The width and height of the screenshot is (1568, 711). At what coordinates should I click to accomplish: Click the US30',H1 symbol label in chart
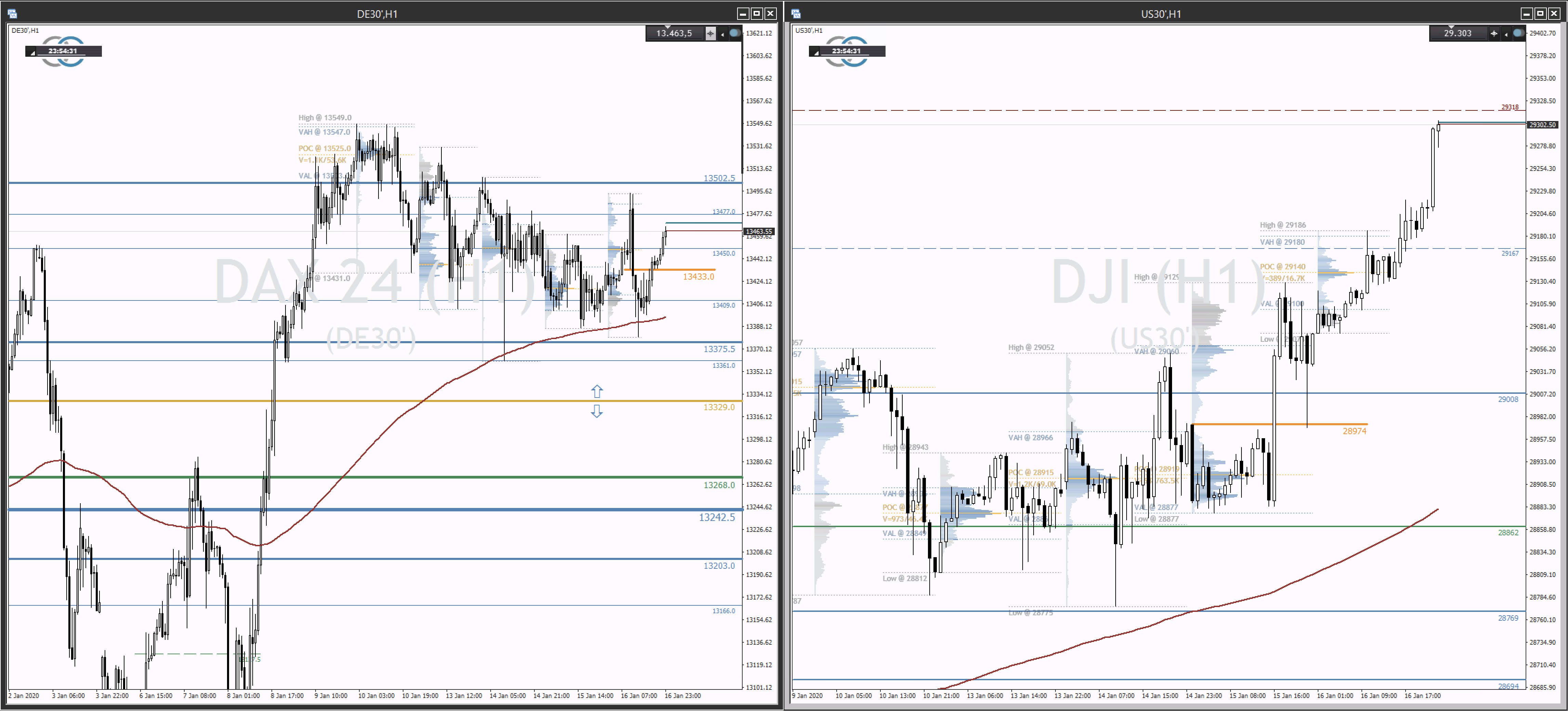pos(808,30)
